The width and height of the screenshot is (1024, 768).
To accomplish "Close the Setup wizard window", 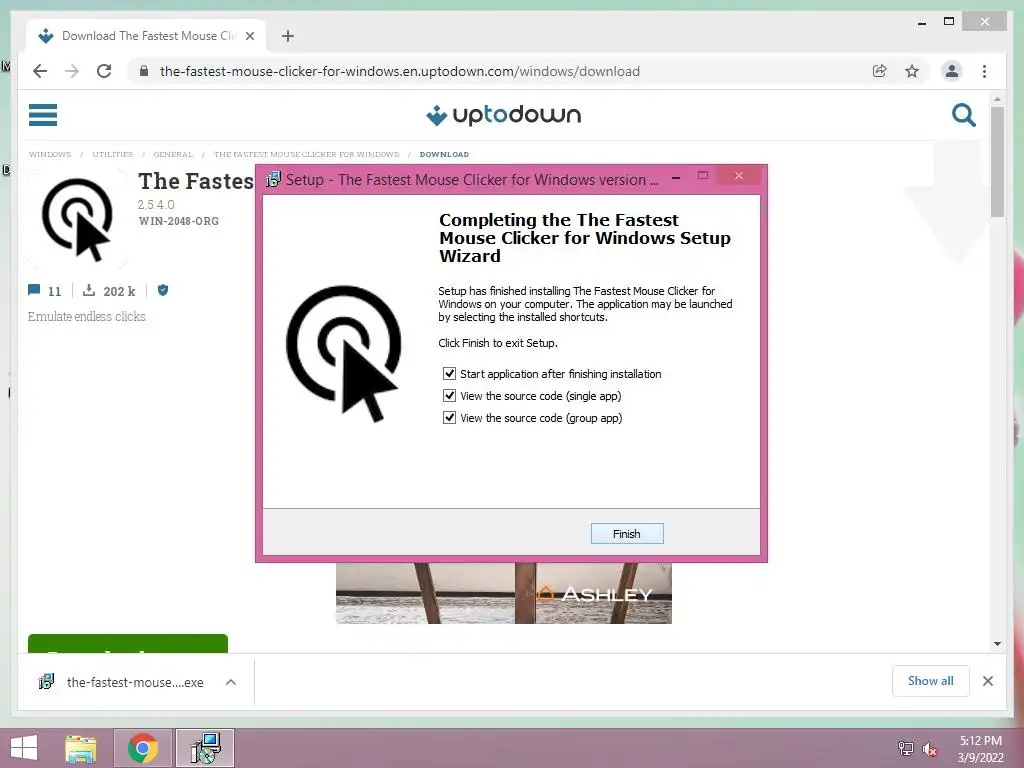I will [739, 175].
